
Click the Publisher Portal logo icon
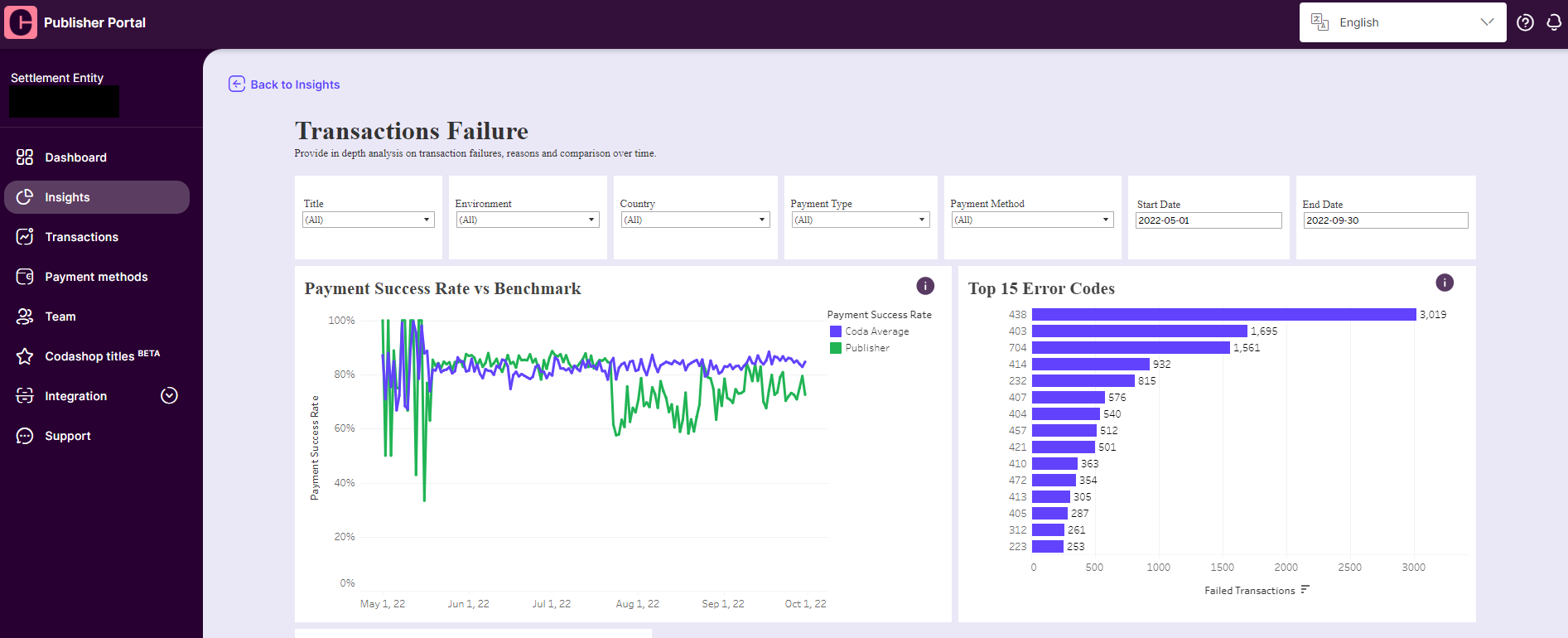(21, 22)
